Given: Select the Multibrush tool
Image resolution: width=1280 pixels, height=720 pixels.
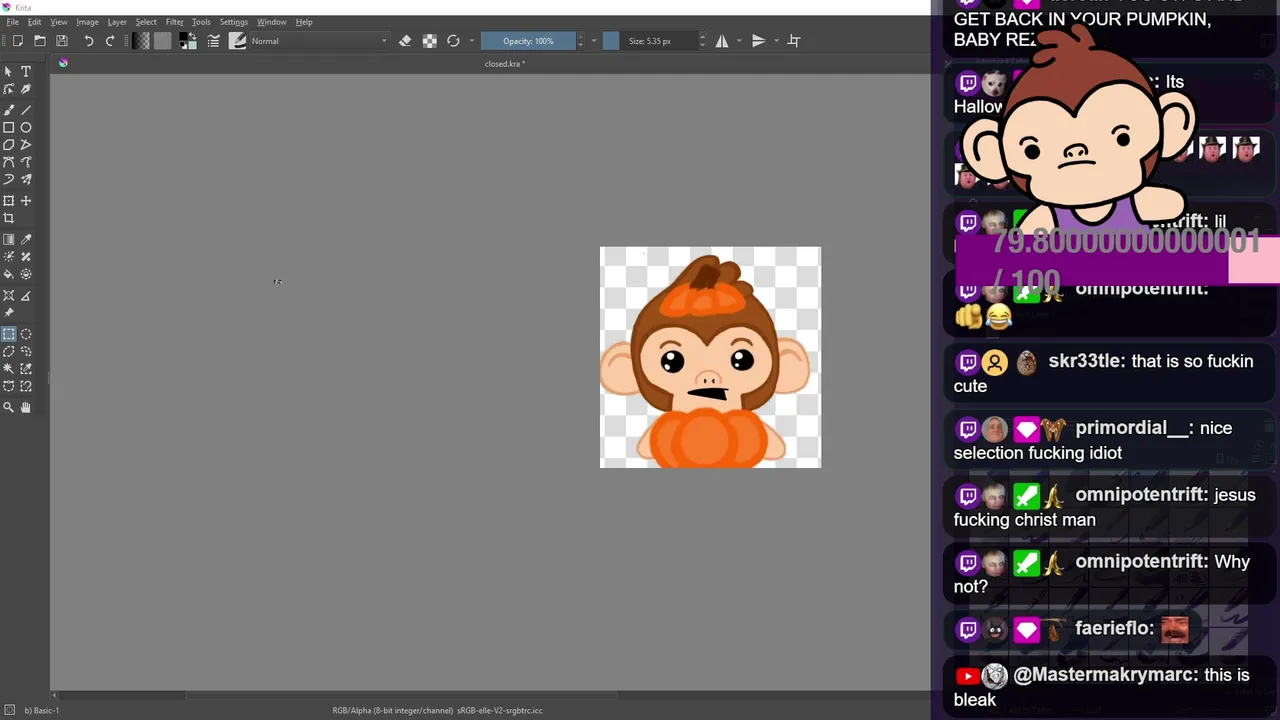Looking at the screenshot, I should click(26, 180).
